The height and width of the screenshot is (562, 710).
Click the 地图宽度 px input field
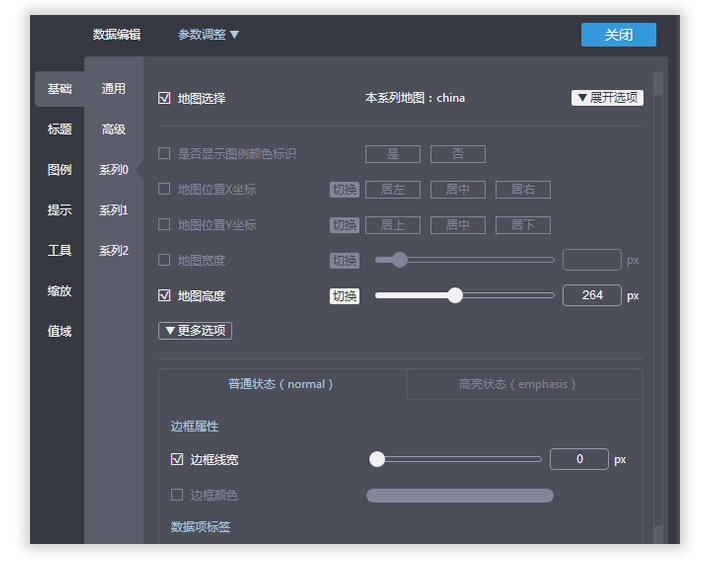point(592,260)
